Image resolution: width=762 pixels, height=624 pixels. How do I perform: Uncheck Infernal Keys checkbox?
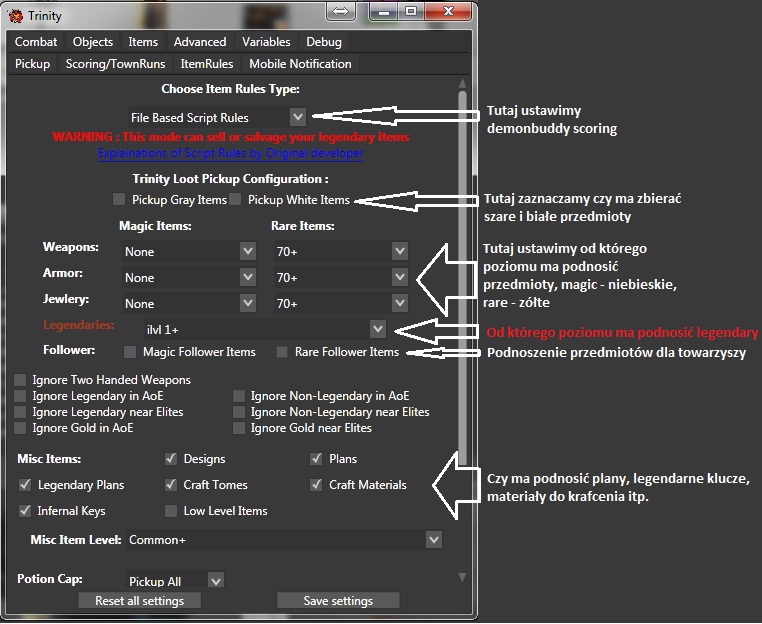tap(25, 511)
